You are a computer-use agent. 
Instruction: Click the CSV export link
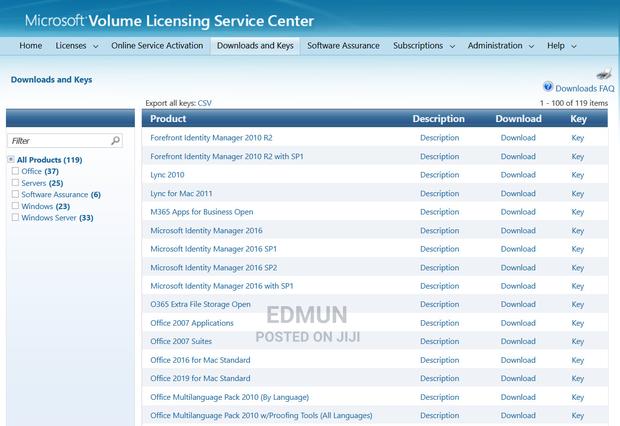pyautogui.click(x=205, y=103)
